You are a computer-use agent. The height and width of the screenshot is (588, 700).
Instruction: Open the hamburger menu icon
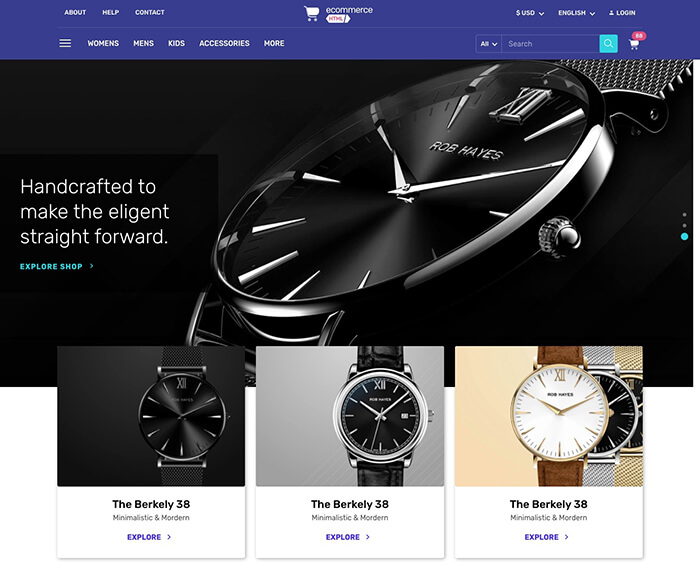pos(65,43)
